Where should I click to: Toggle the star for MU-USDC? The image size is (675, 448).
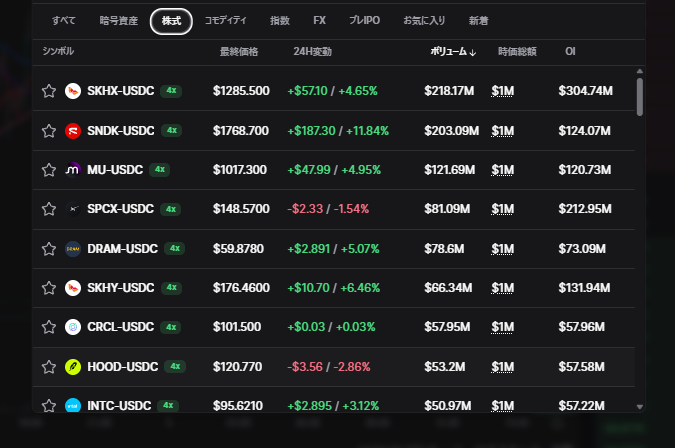pos(49,170)
